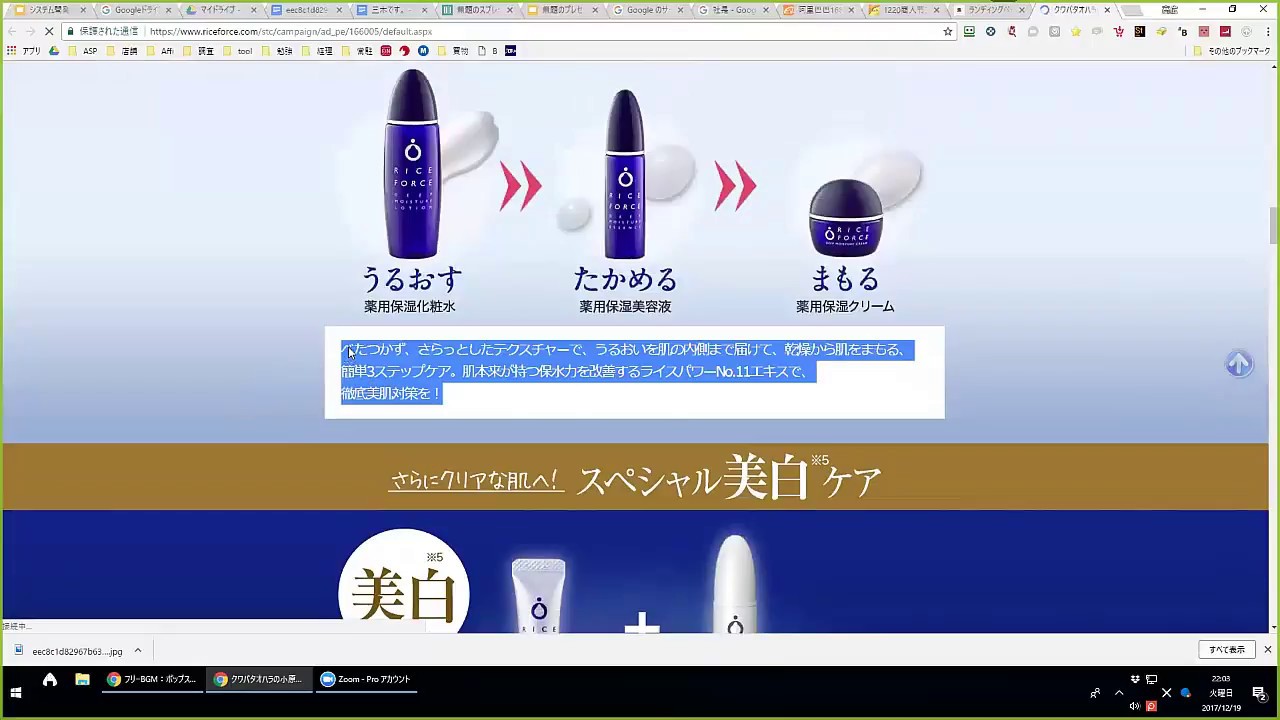Click the volume speaker tray icon

coord(1135,705)
